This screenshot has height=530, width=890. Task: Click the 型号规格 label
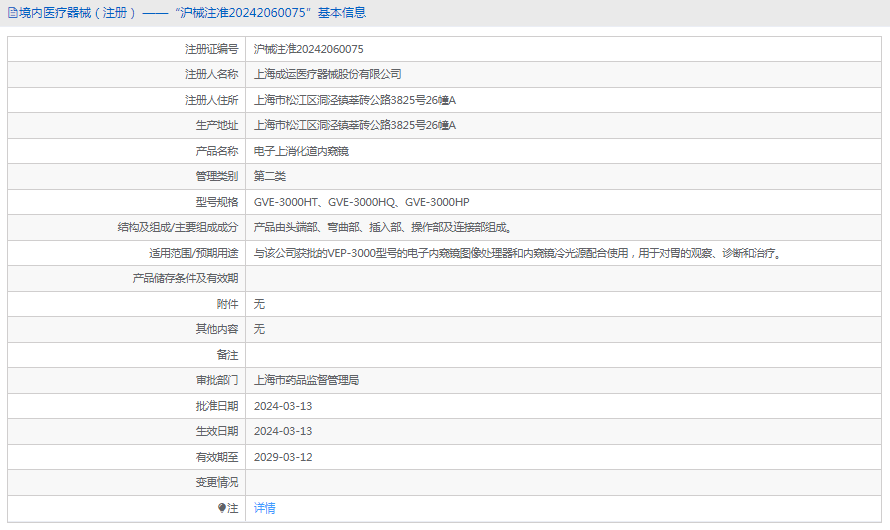click(x=217, y=202)
